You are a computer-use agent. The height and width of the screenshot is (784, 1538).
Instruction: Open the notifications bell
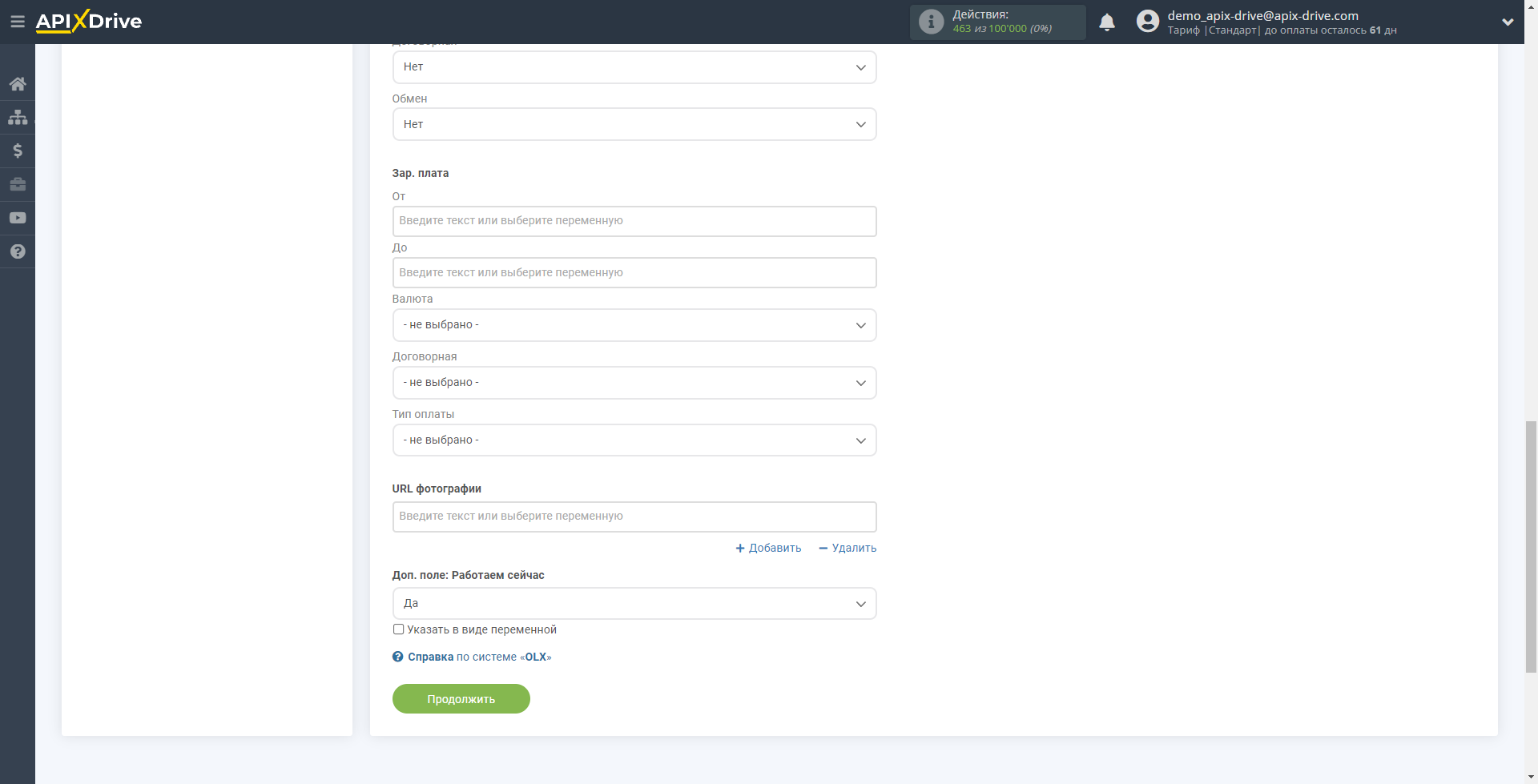[1107, 22]
